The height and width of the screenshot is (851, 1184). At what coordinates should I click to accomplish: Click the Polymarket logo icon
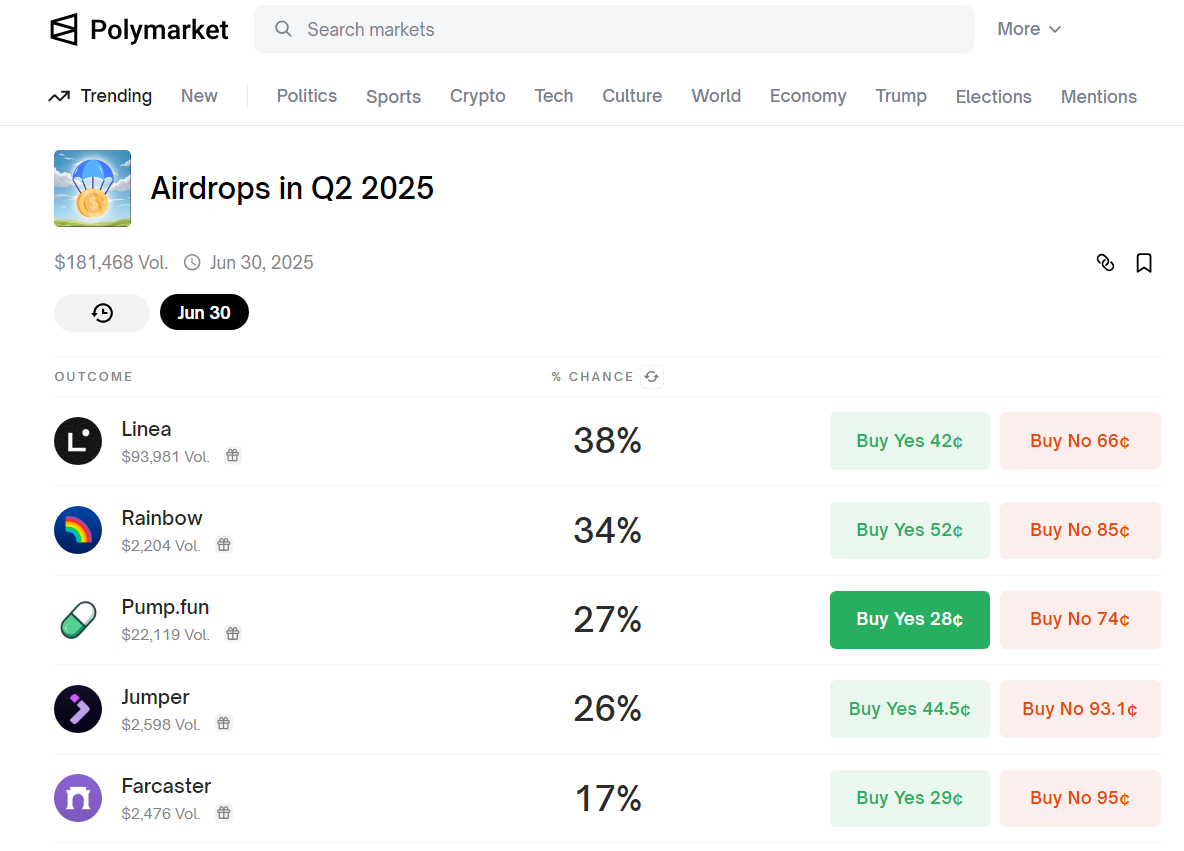point(64,30)
